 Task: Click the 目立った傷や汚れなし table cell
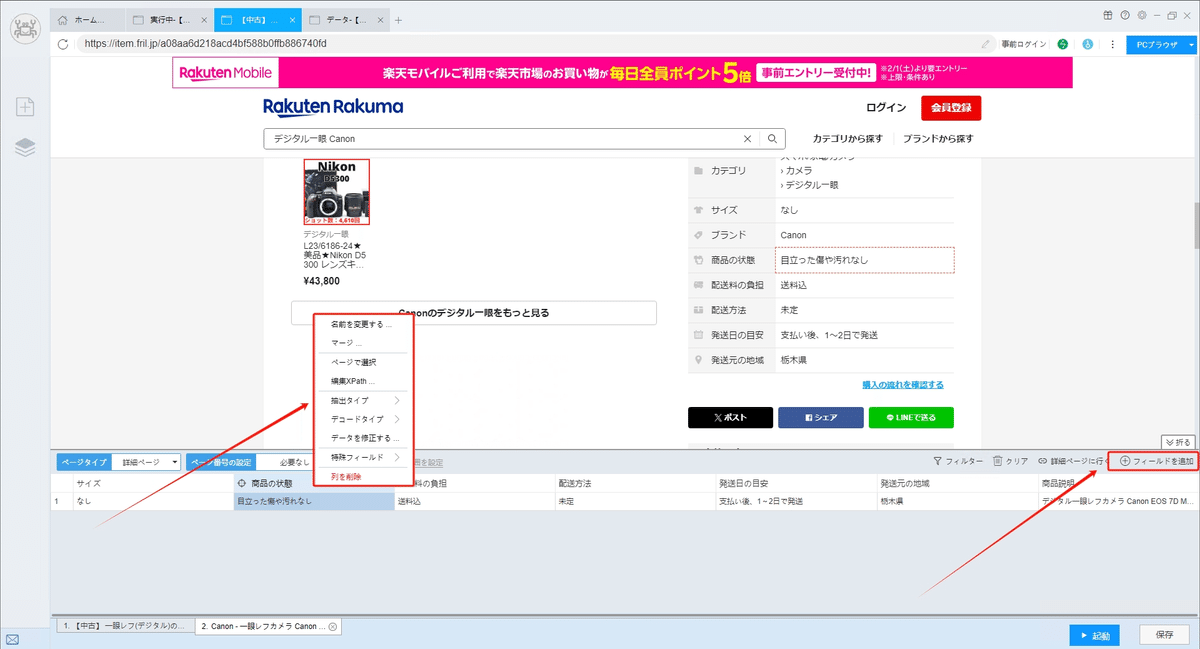(314, 501)
